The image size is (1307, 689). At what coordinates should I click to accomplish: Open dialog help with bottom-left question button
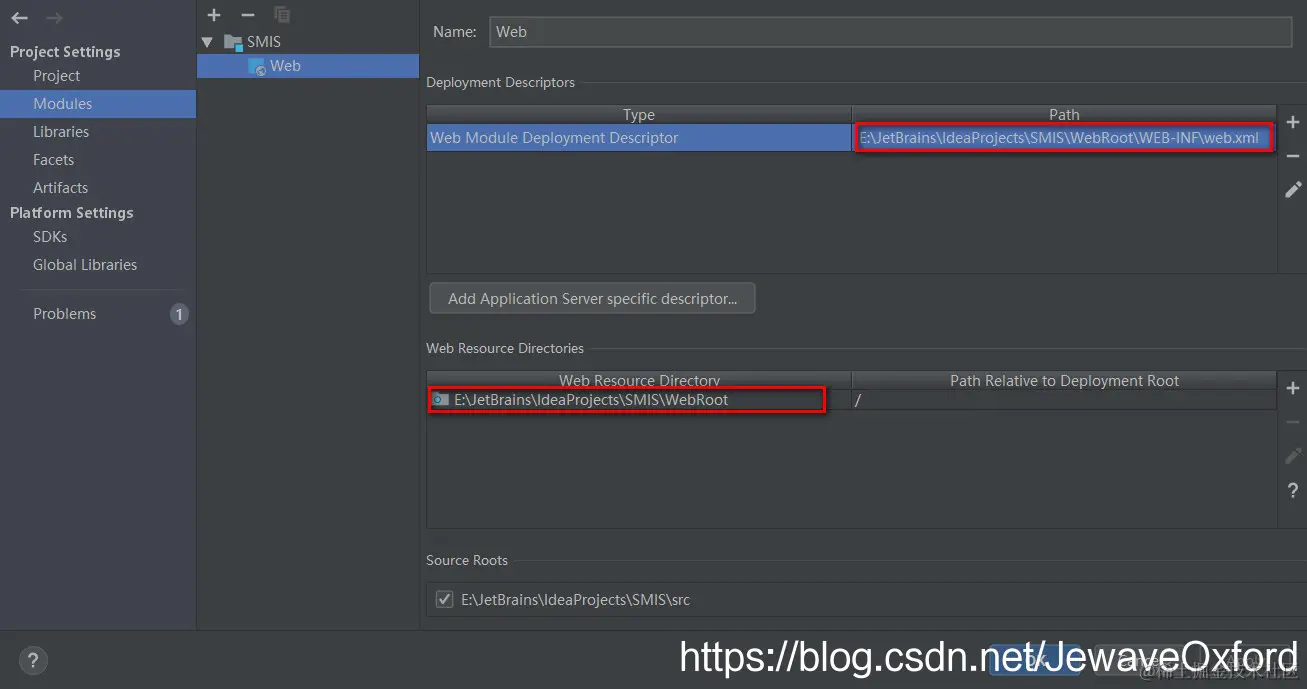click(32, 661)
